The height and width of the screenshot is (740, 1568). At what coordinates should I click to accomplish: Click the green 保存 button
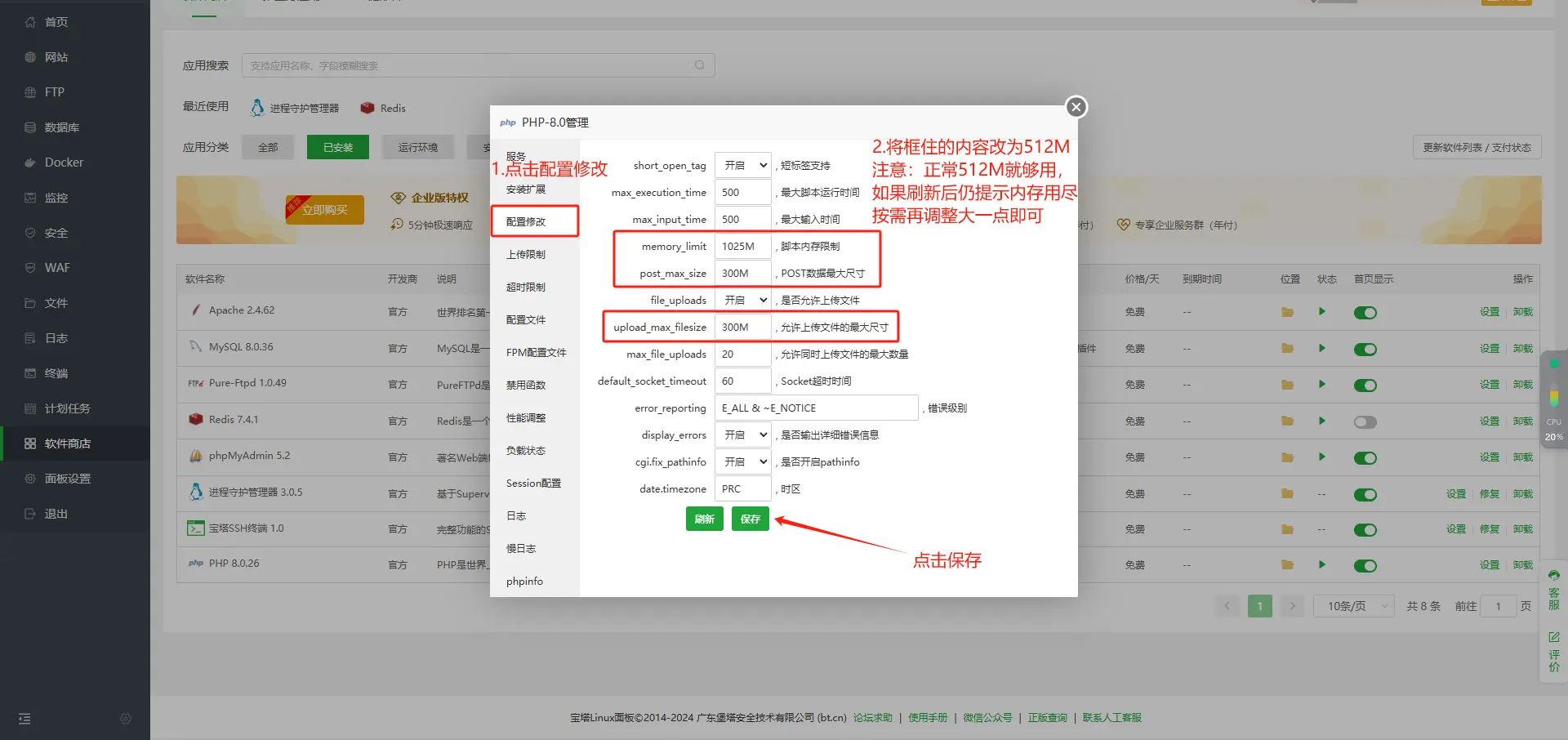[x=750, y=519]
